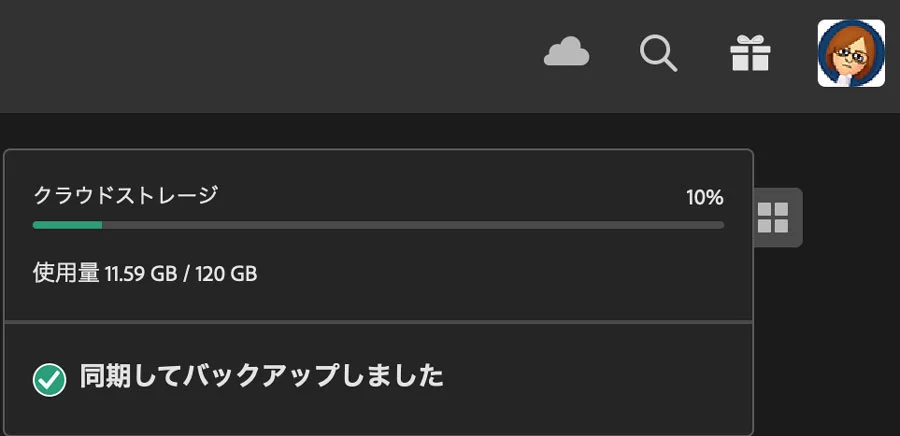Click the cloud sync status icon

566,53
